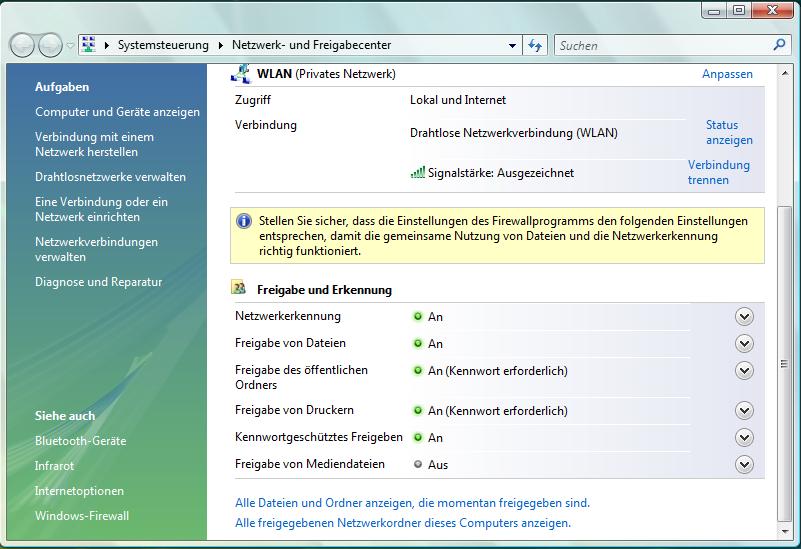
Task: Open Eine Verbindung oder ein Netzwerk einrichten
Action: point(101,209)
